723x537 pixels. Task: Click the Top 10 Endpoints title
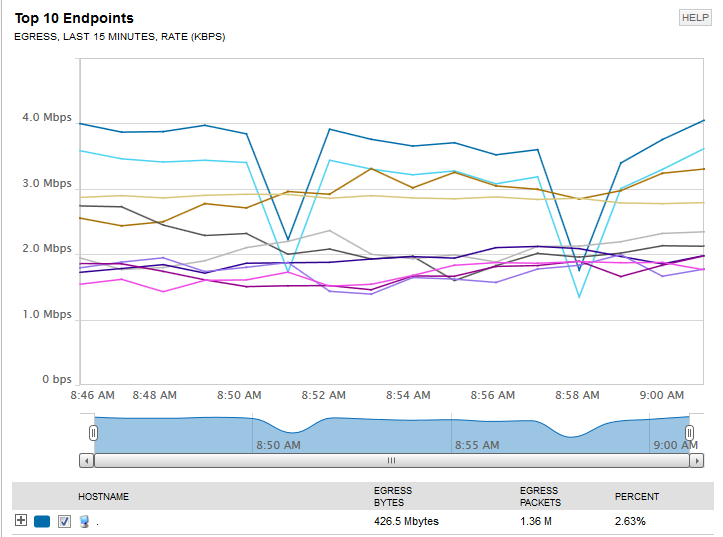(x=74, y=18)
